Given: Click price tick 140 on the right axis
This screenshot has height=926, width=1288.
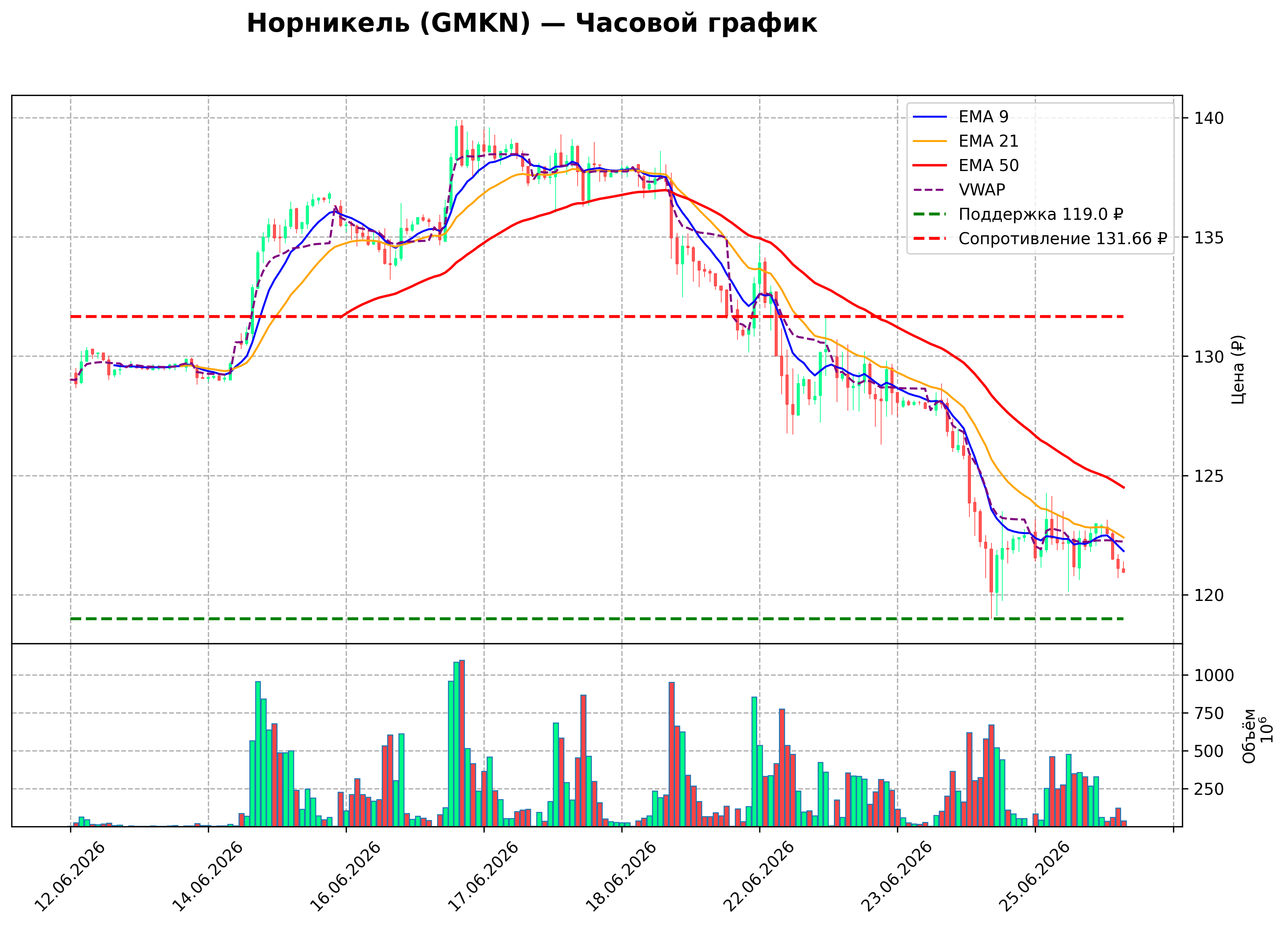Looking at the screenshot, I should [x=1209, y=118].
